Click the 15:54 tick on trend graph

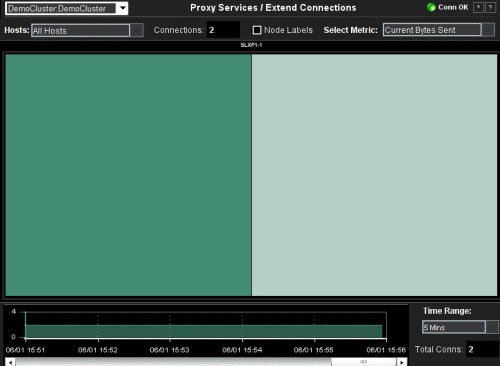pos(242,340)
